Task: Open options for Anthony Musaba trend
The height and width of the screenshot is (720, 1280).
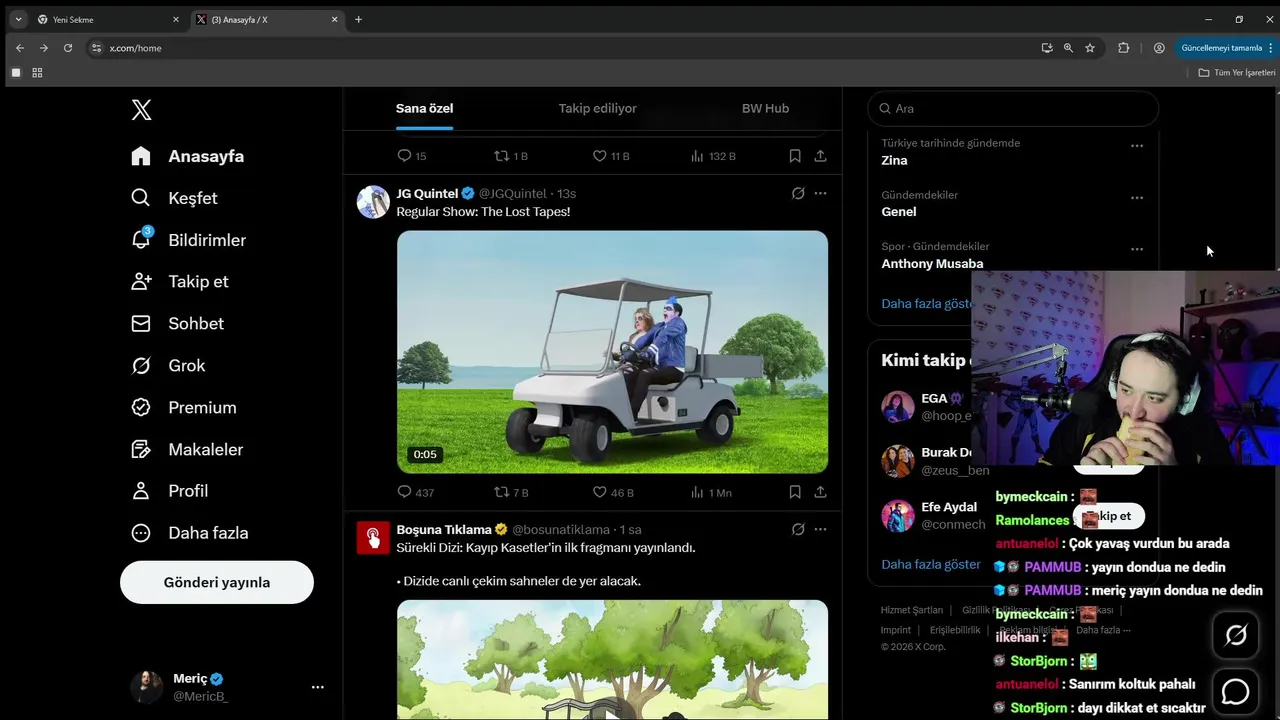Action: point(1136,249)
